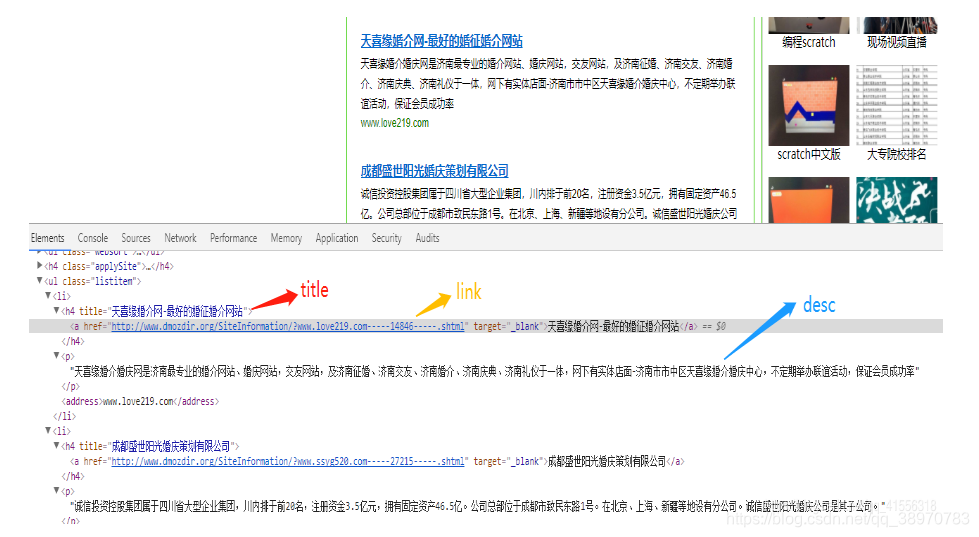Open the 成都盛世阳光婚庆策划有限公司 page title link
The image size is (979, 537).
point(434,171)
